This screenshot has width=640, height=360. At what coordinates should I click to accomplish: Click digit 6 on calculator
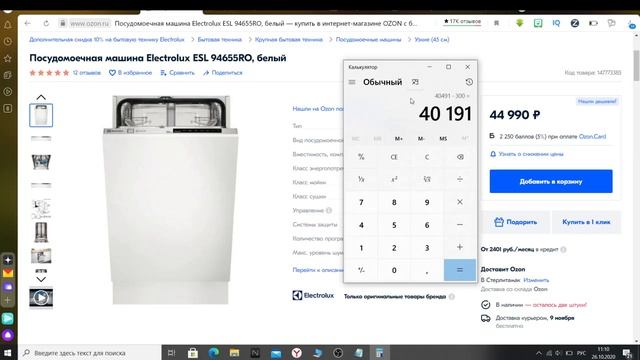click(427, 225)
